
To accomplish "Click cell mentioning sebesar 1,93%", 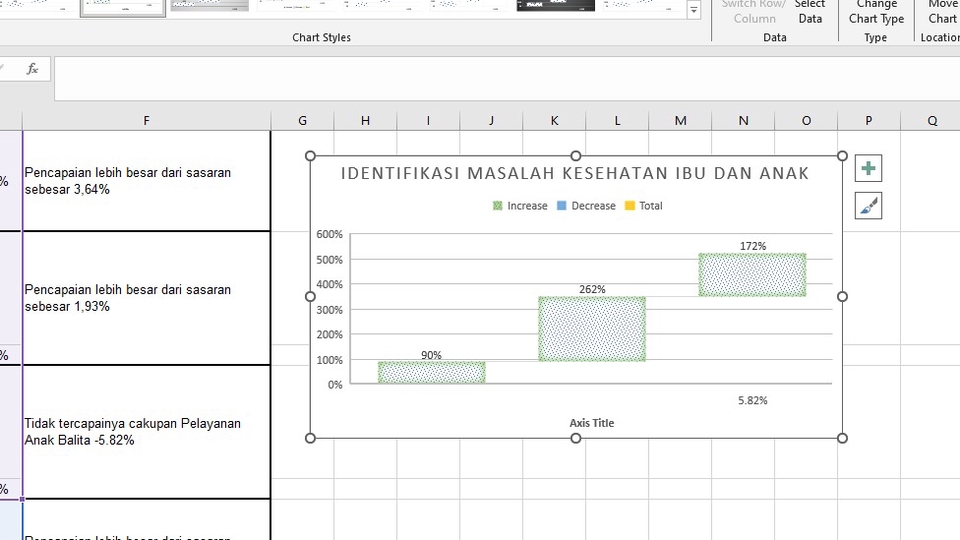I will 146,298.
